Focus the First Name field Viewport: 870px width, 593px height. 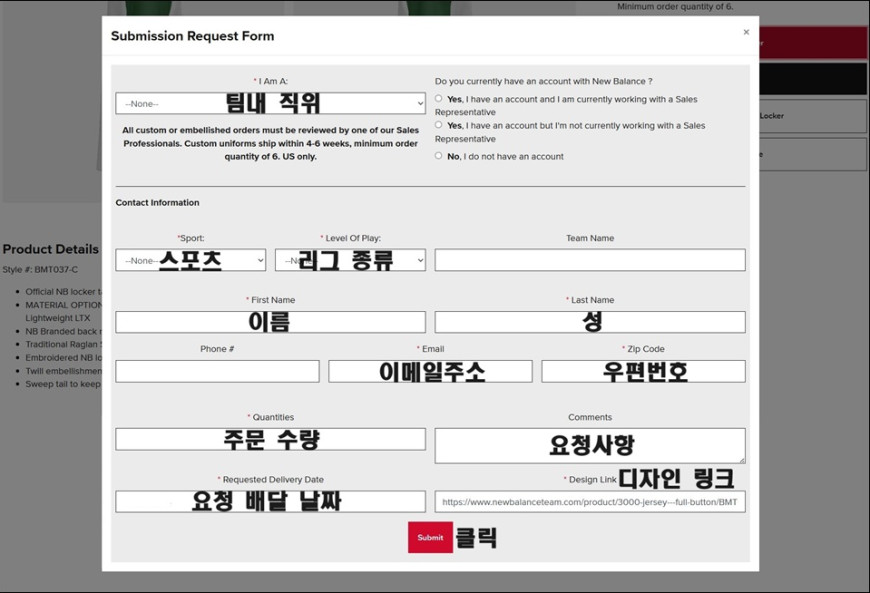[x=271, y=322]
